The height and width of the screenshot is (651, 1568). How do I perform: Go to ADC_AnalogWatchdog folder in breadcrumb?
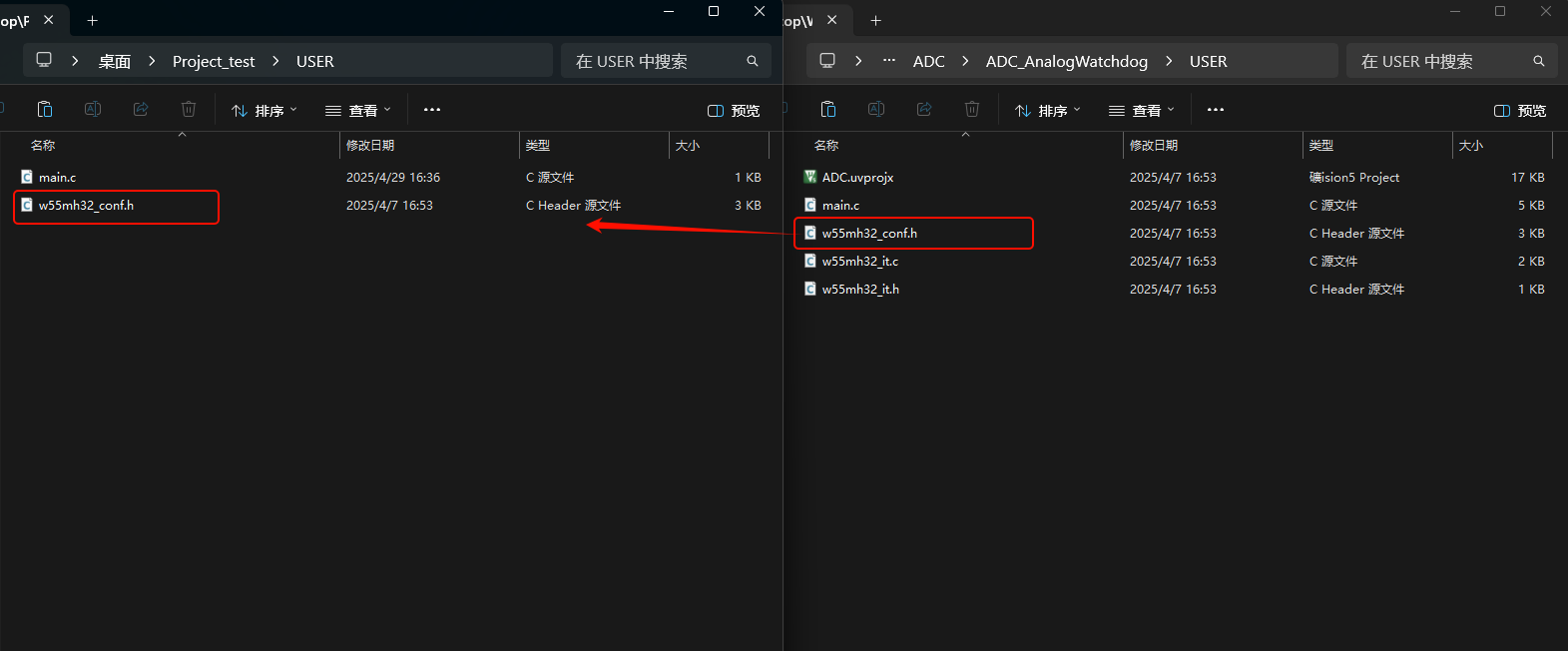(1066, 61)
